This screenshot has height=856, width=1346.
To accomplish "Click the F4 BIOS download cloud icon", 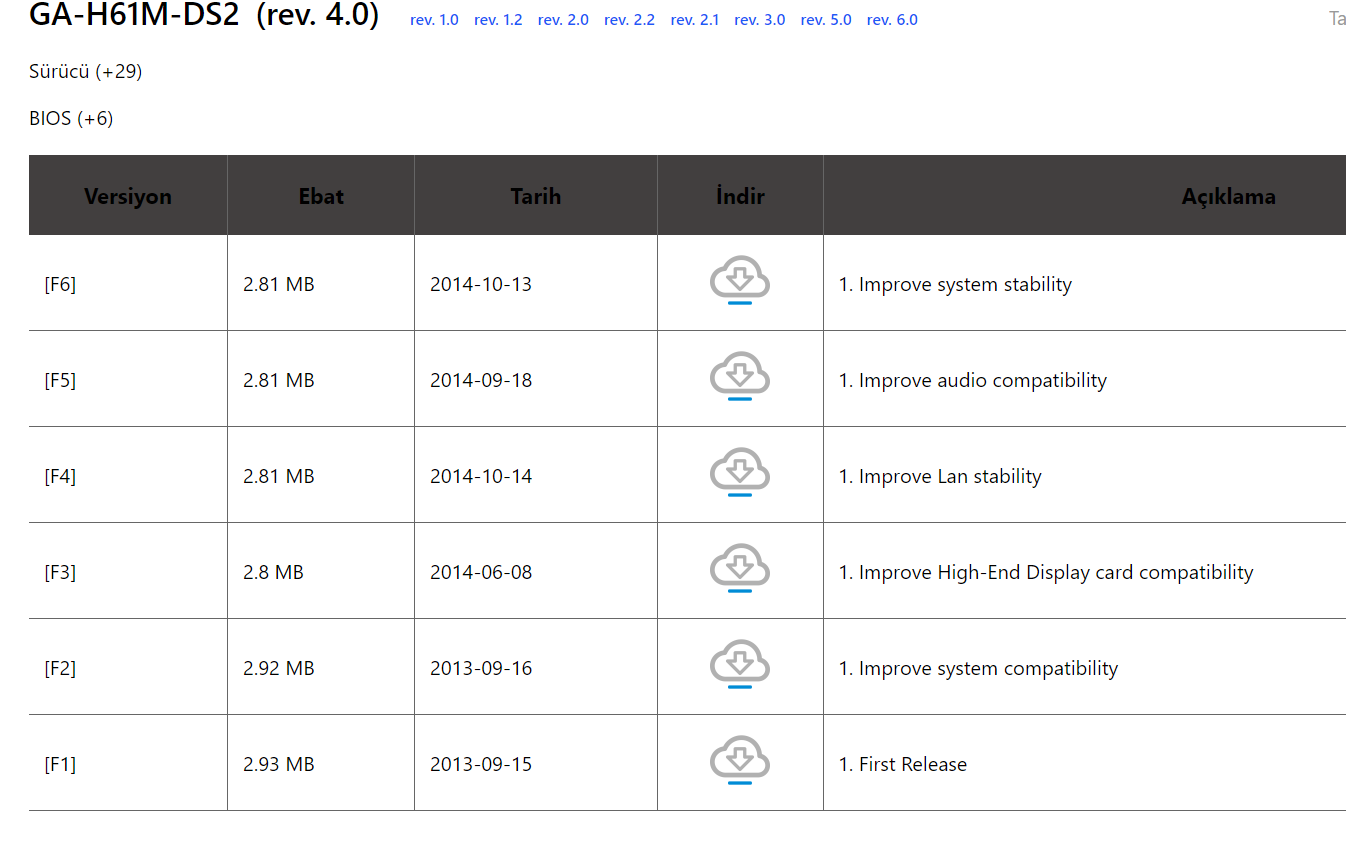I will point(740,473).
